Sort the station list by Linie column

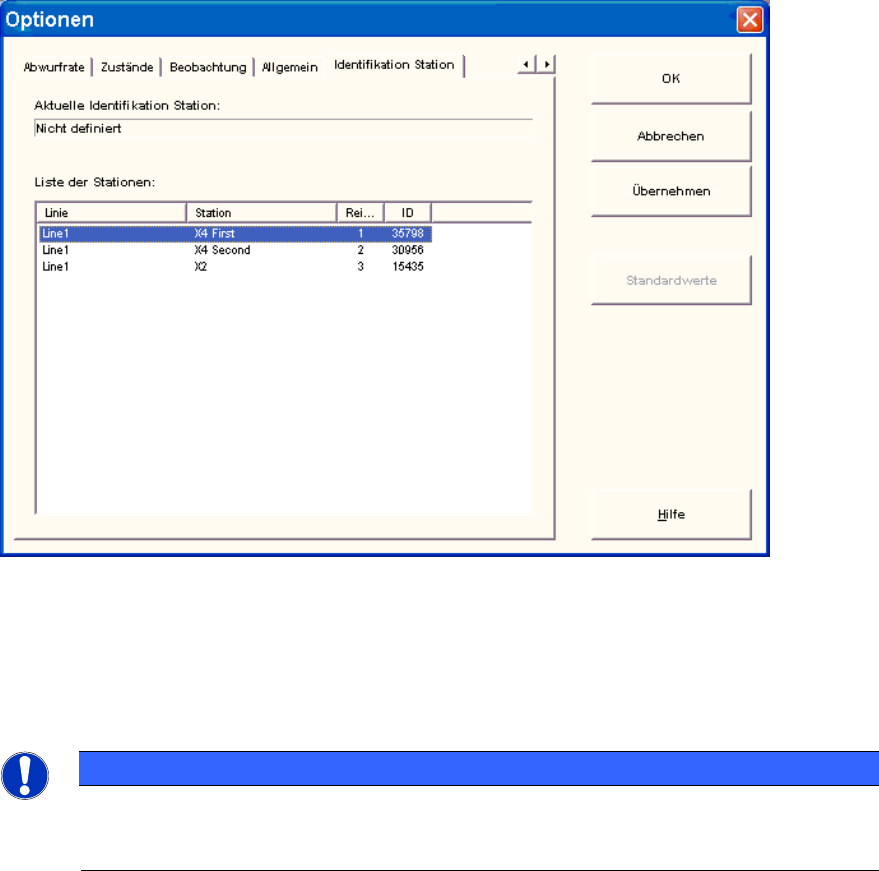click(x=111, y=213)
